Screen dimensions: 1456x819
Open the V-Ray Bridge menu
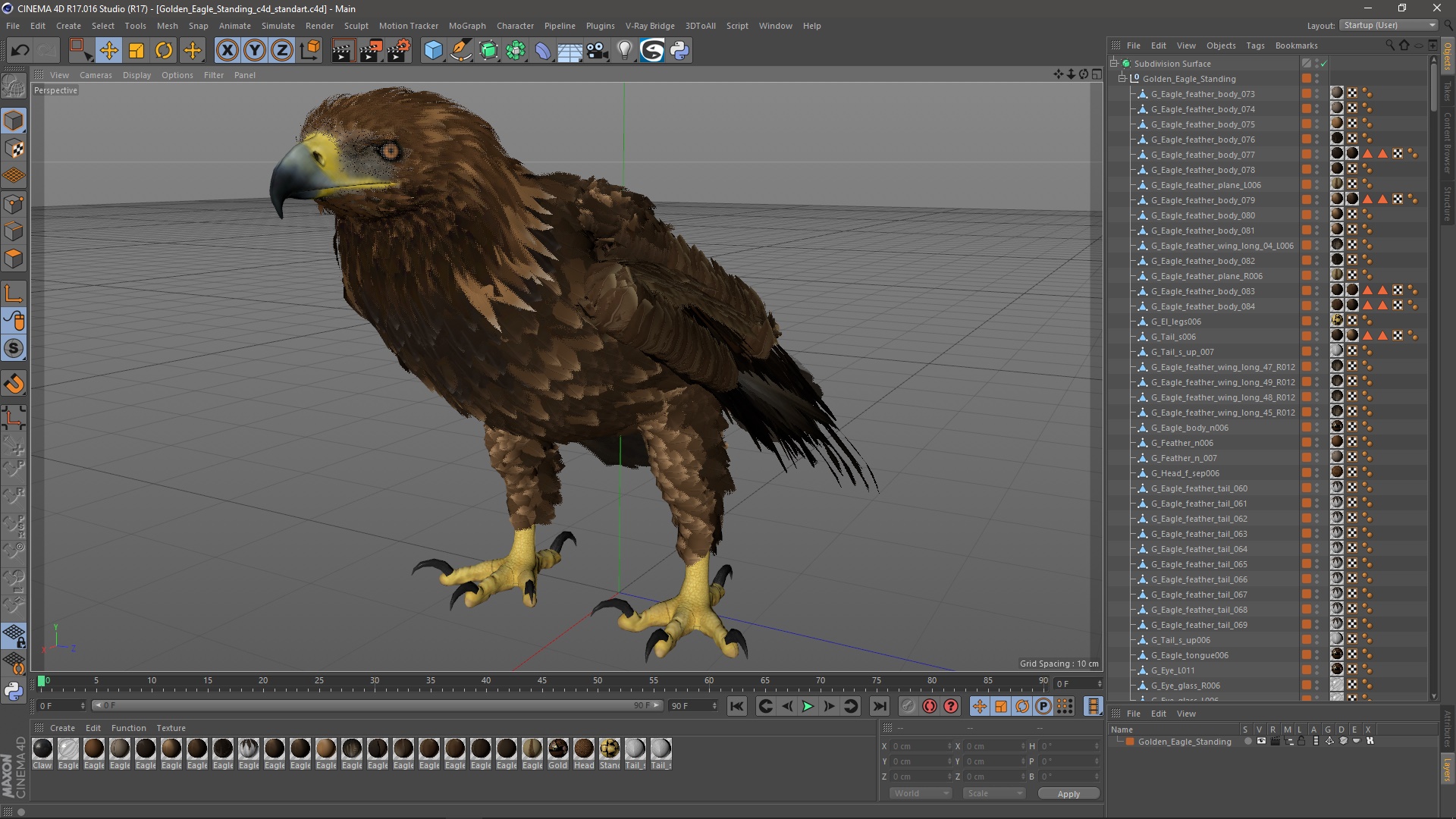point(650,26)
